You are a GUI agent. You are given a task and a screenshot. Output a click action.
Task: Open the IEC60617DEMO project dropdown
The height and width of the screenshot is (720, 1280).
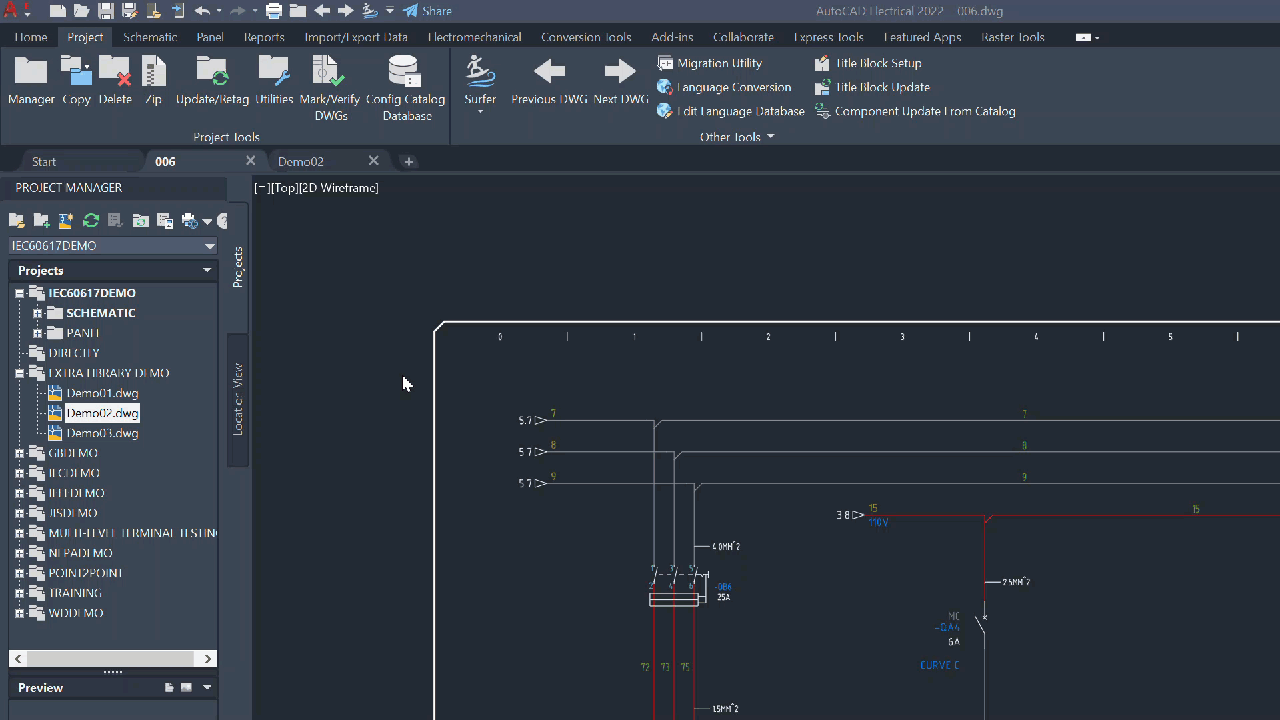pyautogui.click(x=210, y=245)
